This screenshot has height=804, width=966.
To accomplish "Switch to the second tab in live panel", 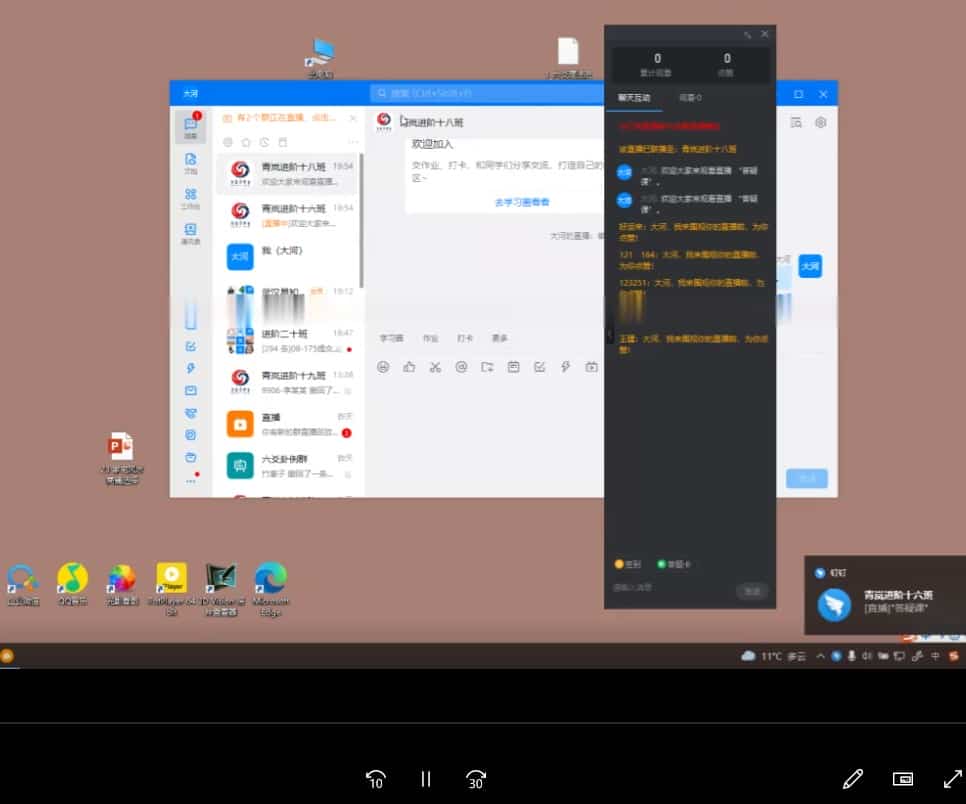I will [x=690, y=98].
